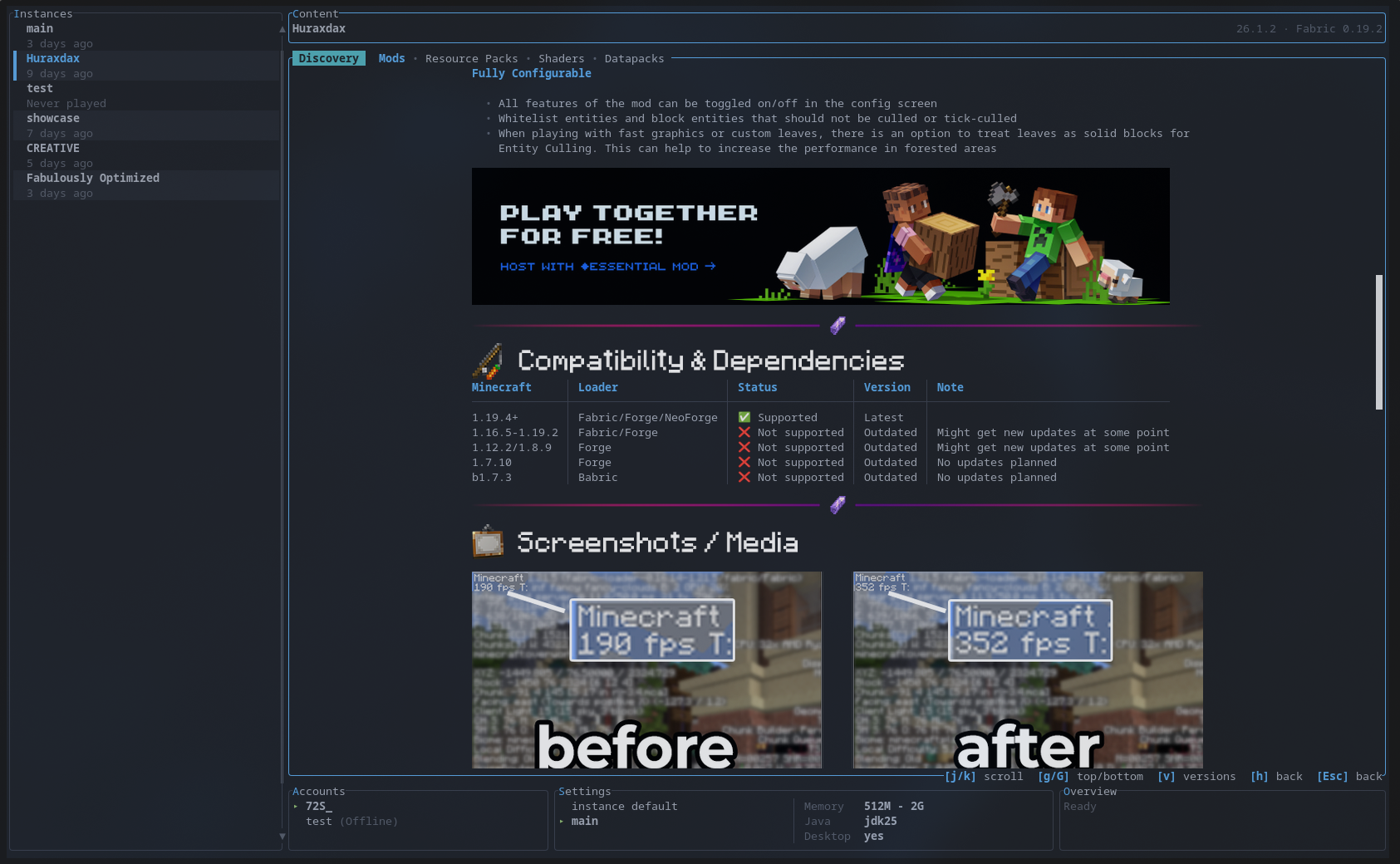The width and height of the screenshot is (1400, 864).
Task: Click the painting icon beside Screenshots heading
Action: [488, 542]
